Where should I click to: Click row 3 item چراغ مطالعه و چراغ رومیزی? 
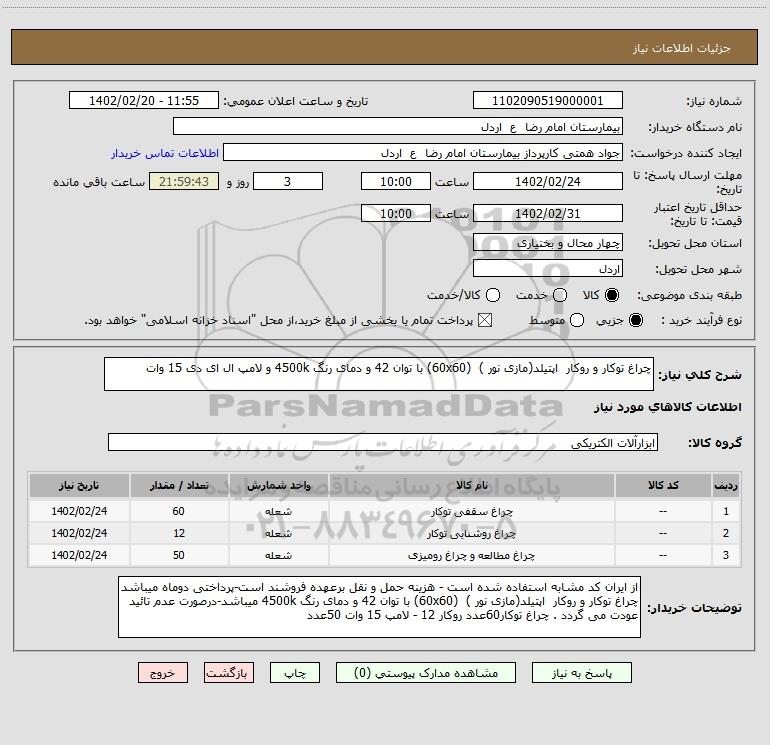(471, 555)
